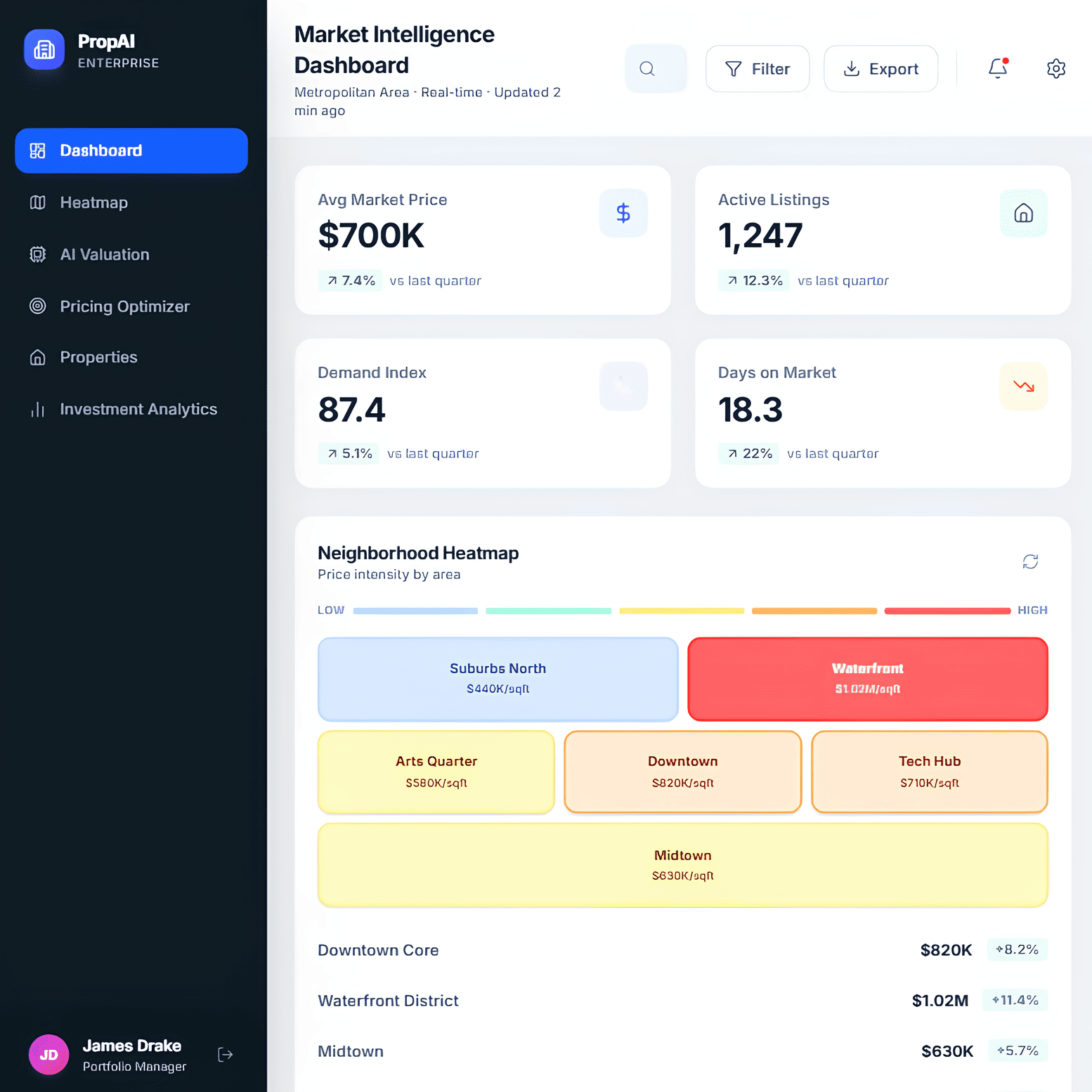Viewport: 1092px width, 1092px height.
Task: Click the log out icon beside James Drake
Action: click(225, 1054)
